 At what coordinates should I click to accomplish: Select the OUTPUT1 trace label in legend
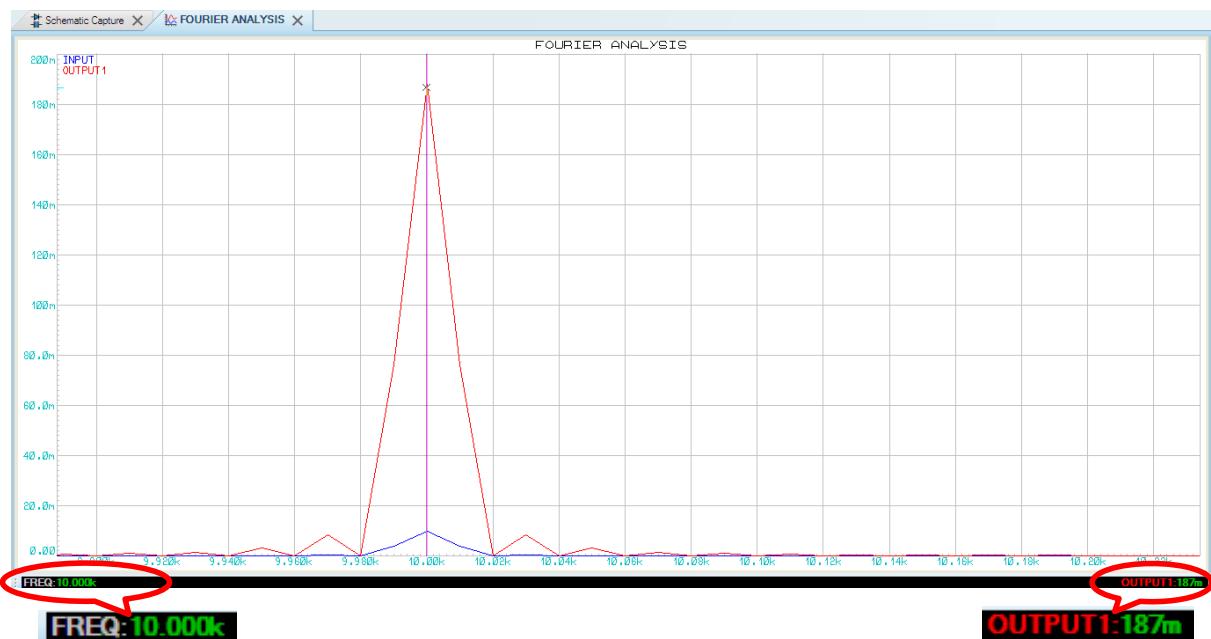(82, 70)
